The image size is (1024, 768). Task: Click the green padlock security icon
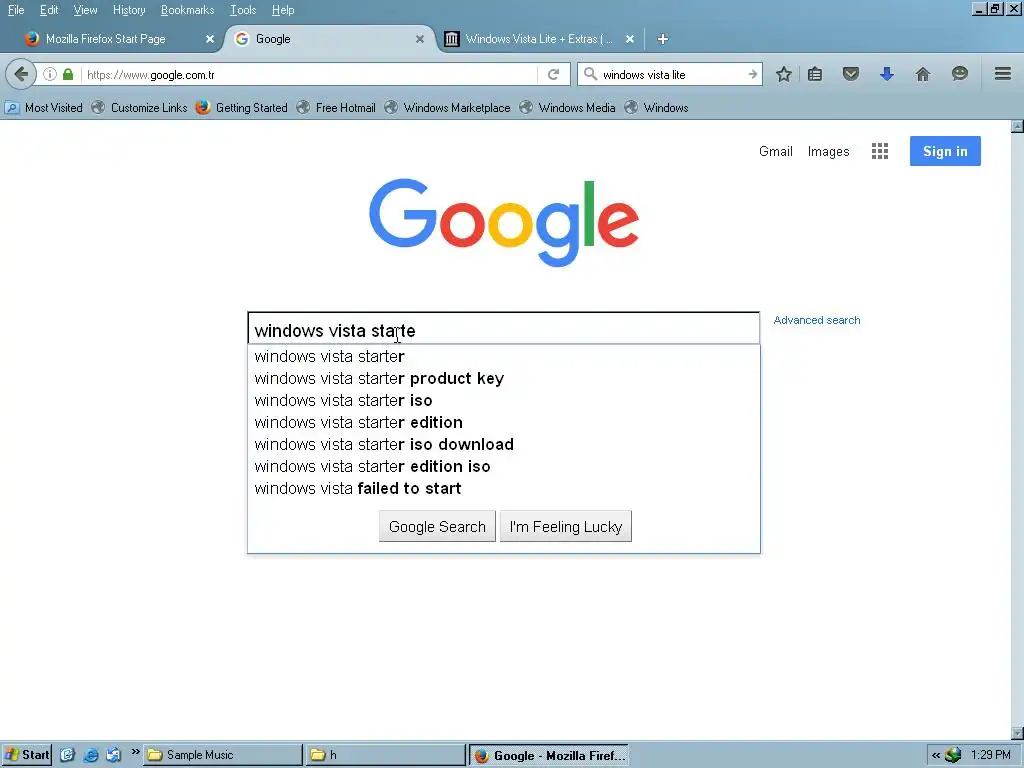coord(68,74)
